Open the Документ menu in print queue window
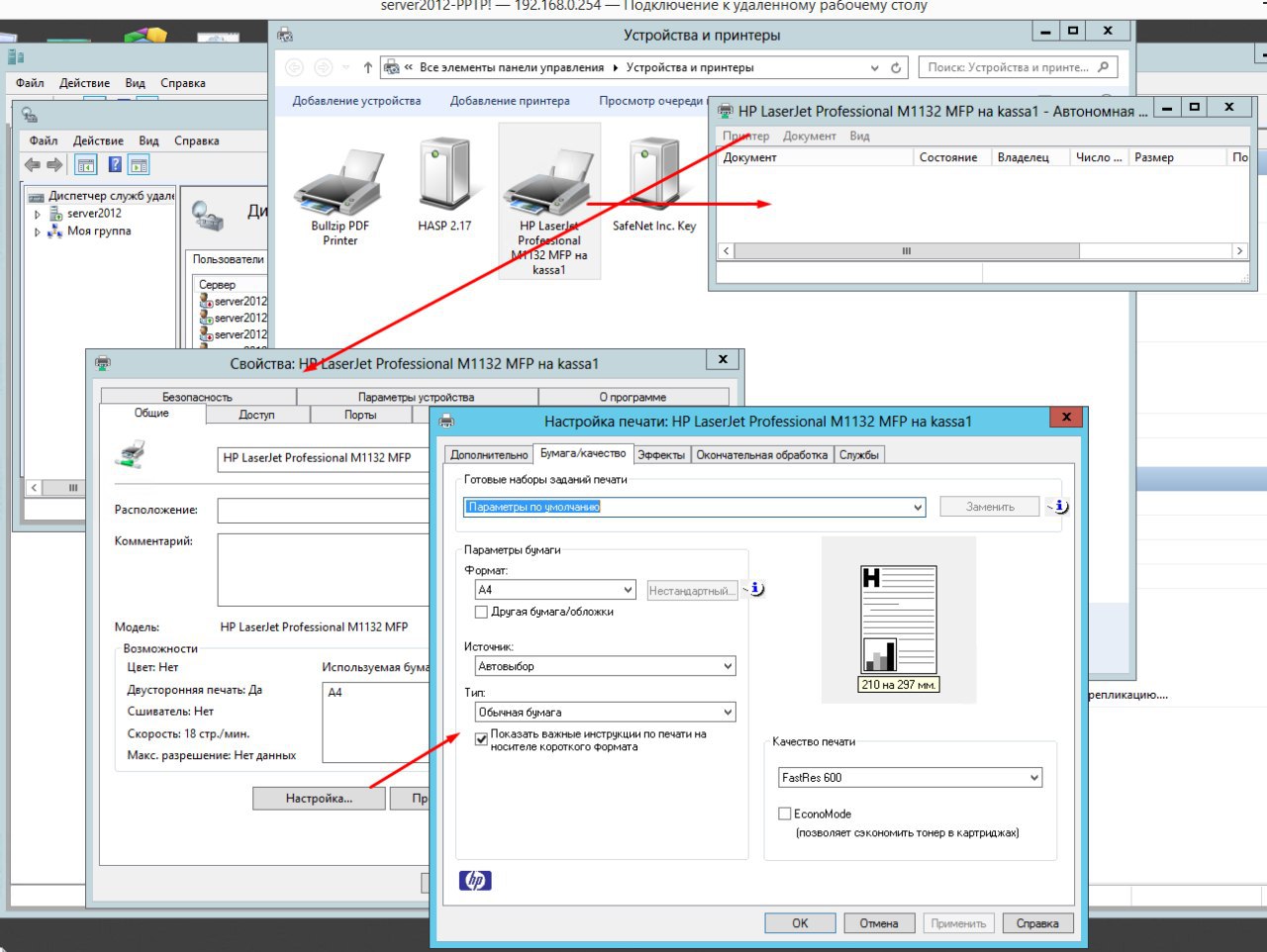Viewport: 1267px width, 952px height. tap(810, 137)
